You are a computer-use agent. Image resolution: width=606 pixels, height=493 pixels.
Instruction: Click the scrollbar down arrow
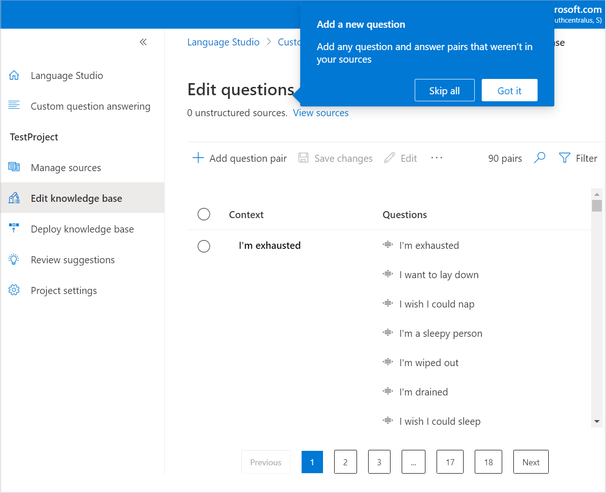point(597,421)
